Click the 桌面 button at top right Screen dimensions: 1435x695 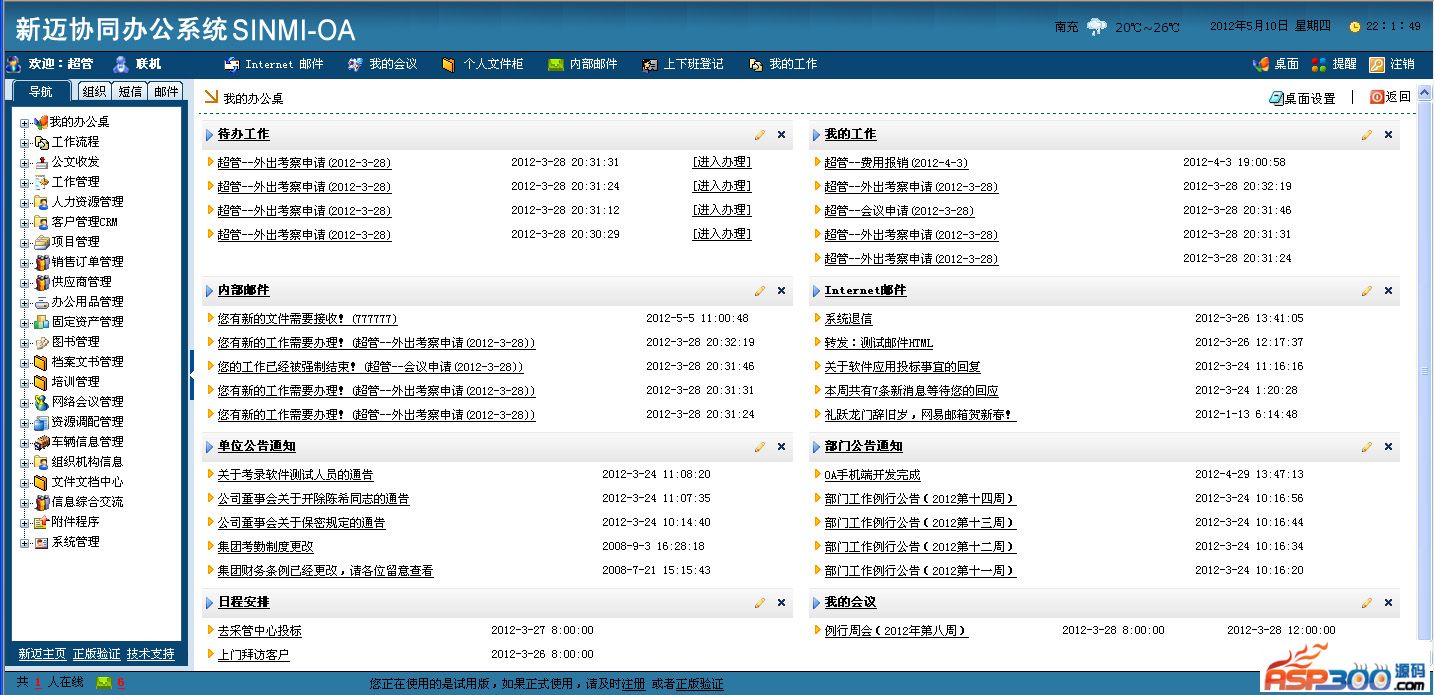click(1276, 64)
